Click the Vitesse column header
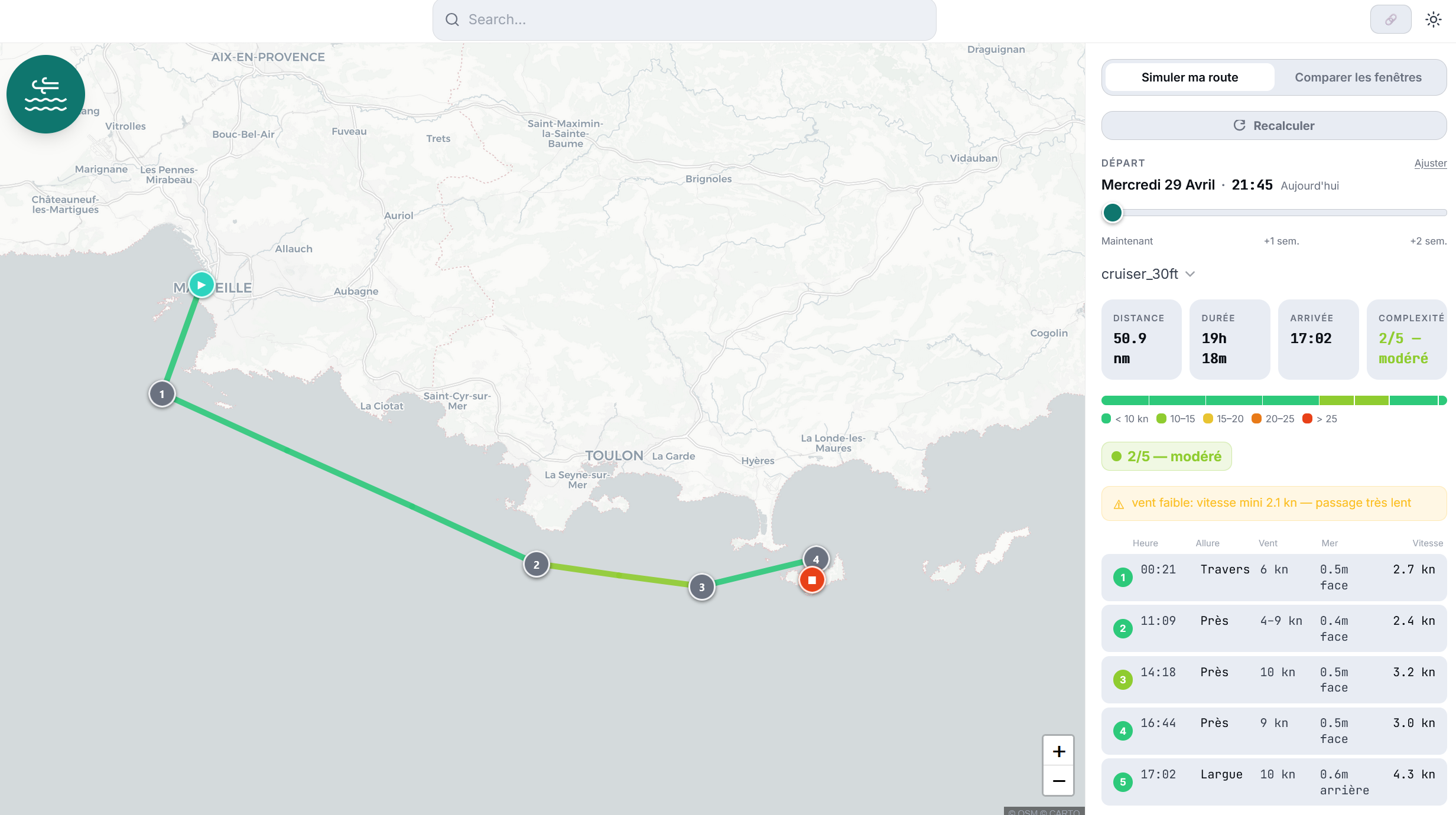This screenshot has height=815, width=1456. coord(1427,543)
